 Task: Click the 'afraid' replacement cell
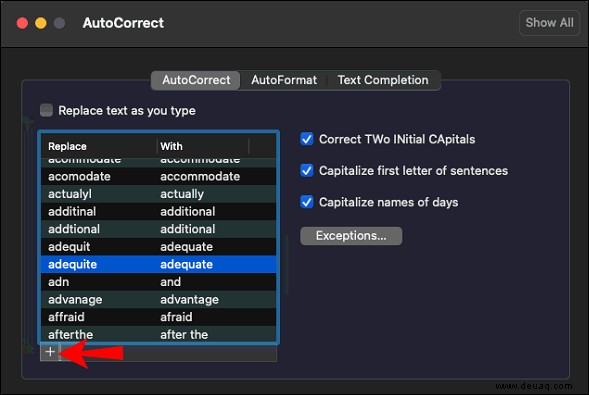176,317
